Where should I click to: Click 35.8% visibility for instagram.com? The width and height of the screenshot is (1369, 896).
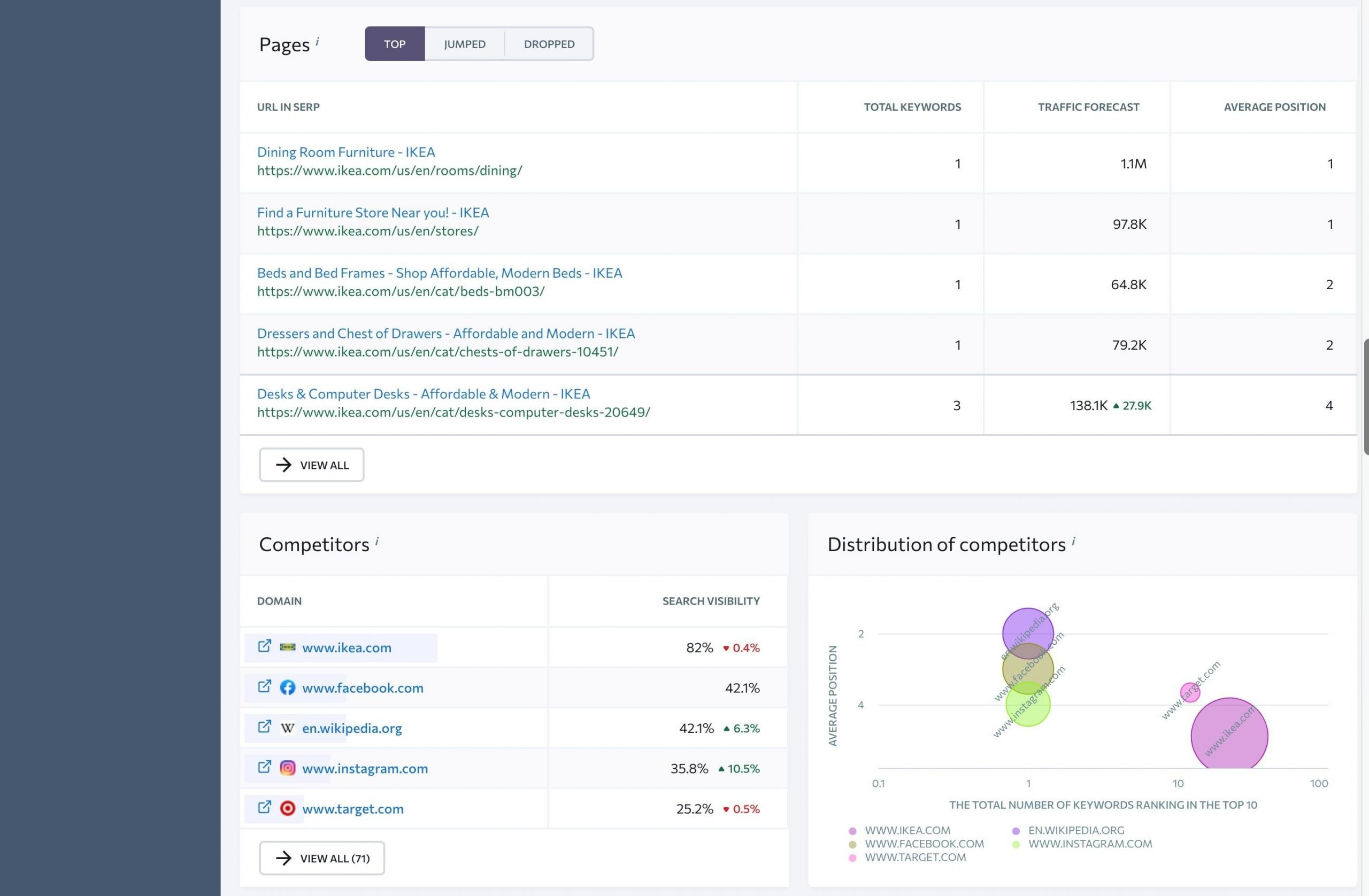(689, 768)
